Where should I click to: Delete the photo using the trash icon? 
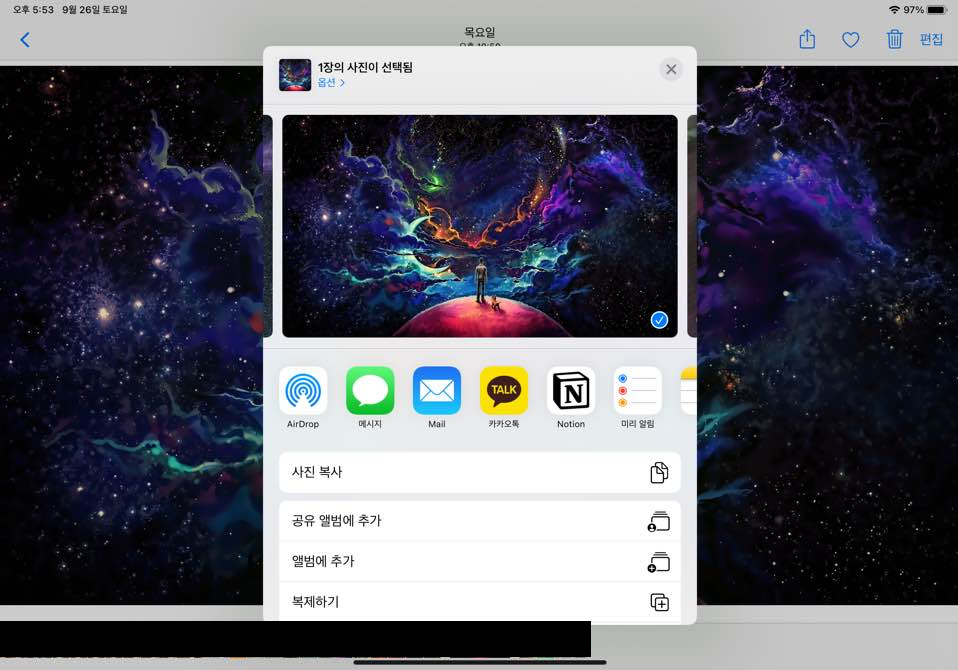pos(894,39)
